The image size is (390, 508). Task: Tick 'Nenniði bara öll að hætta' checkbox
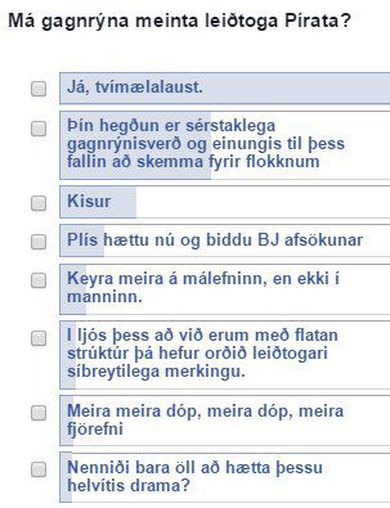(x=39, y=469)
